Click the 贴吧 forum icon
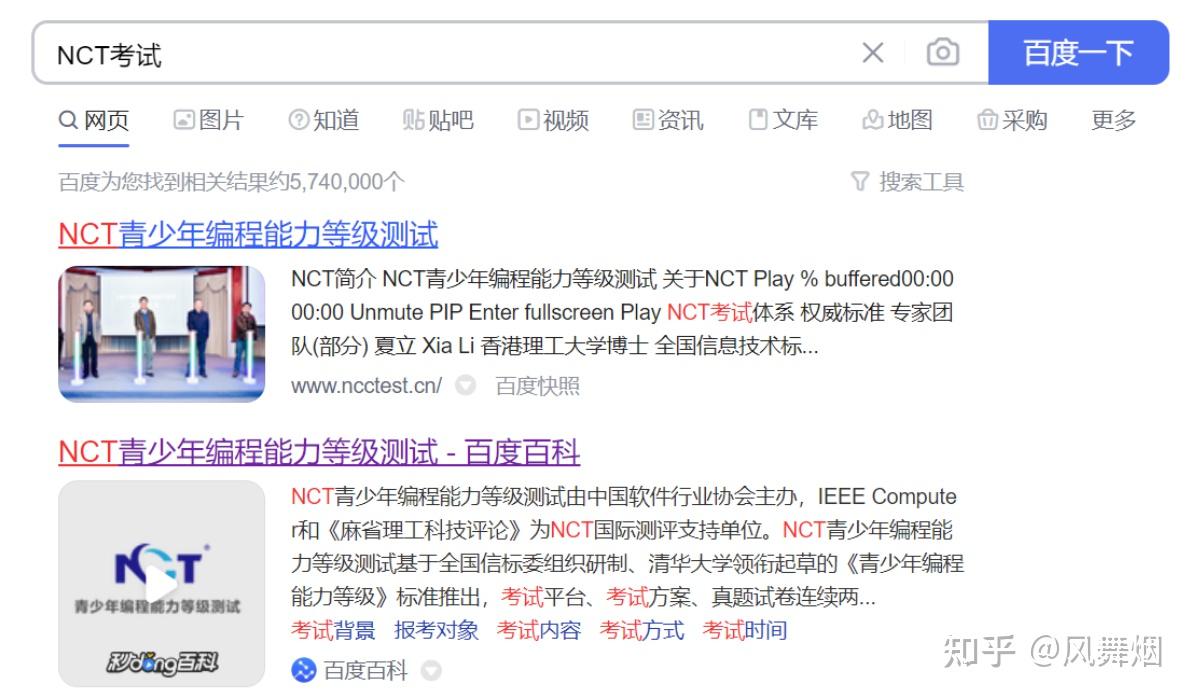 (x=413, y=120)
